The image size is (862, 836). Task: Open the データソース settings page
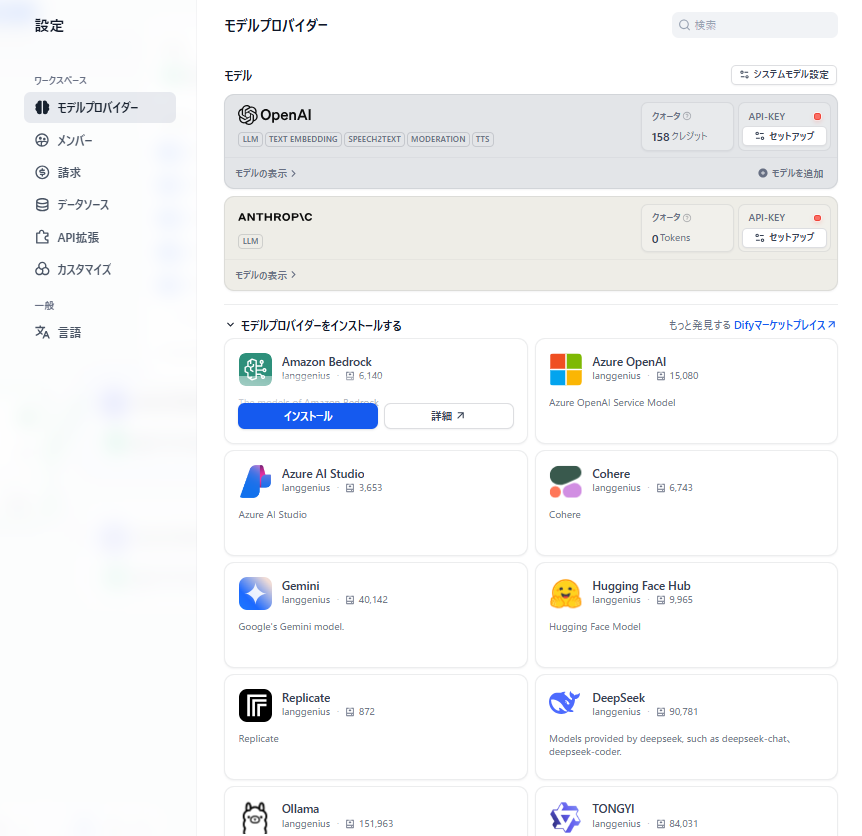click(83, 205)
